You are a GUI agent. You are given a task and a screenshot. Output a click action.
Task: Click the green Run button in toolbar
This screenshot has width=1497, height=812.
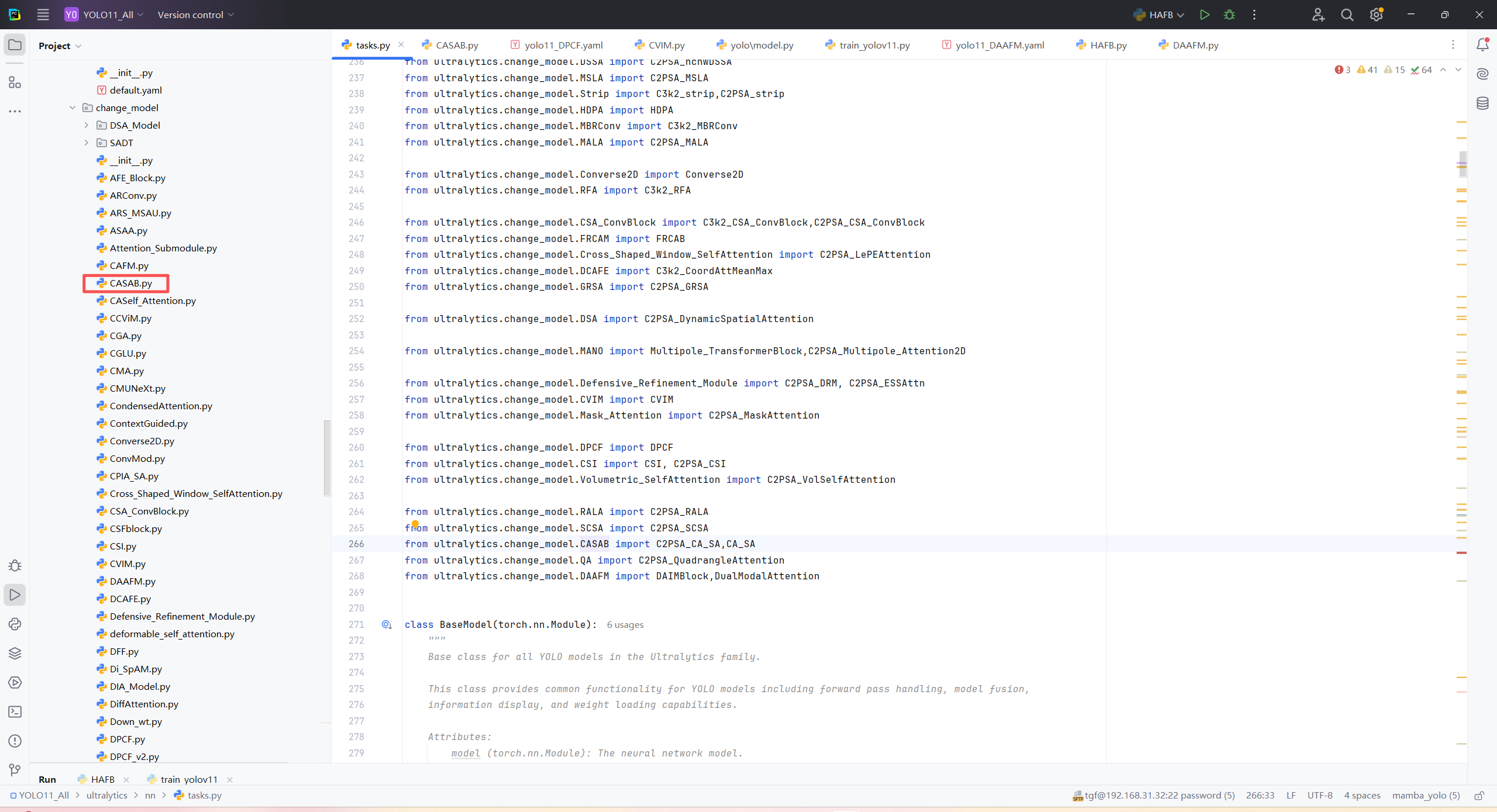pos(1204,15)
